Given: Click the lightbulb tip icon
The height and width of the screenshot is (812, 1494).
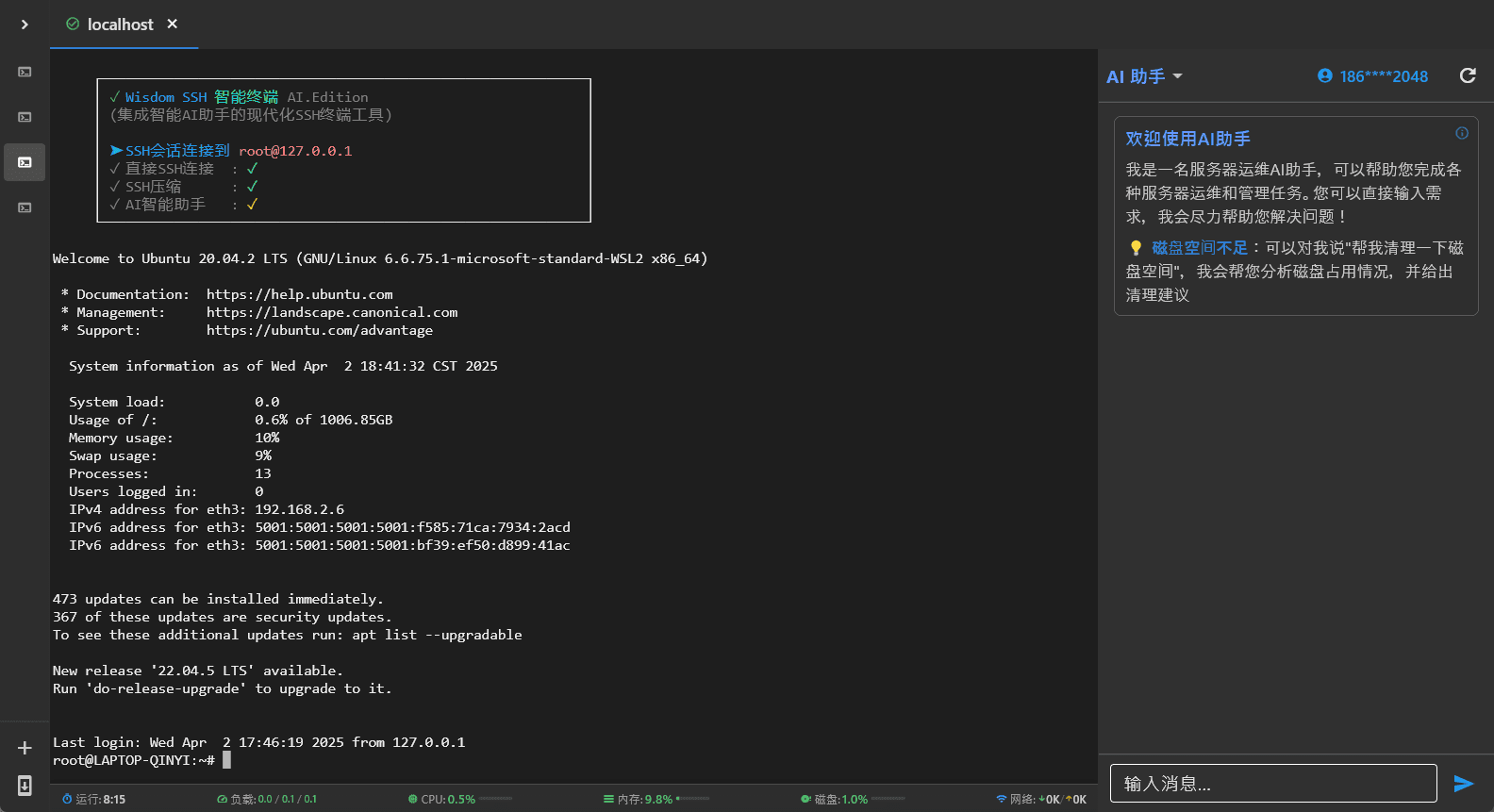Looking at the screenshot, I should 1136,248.
